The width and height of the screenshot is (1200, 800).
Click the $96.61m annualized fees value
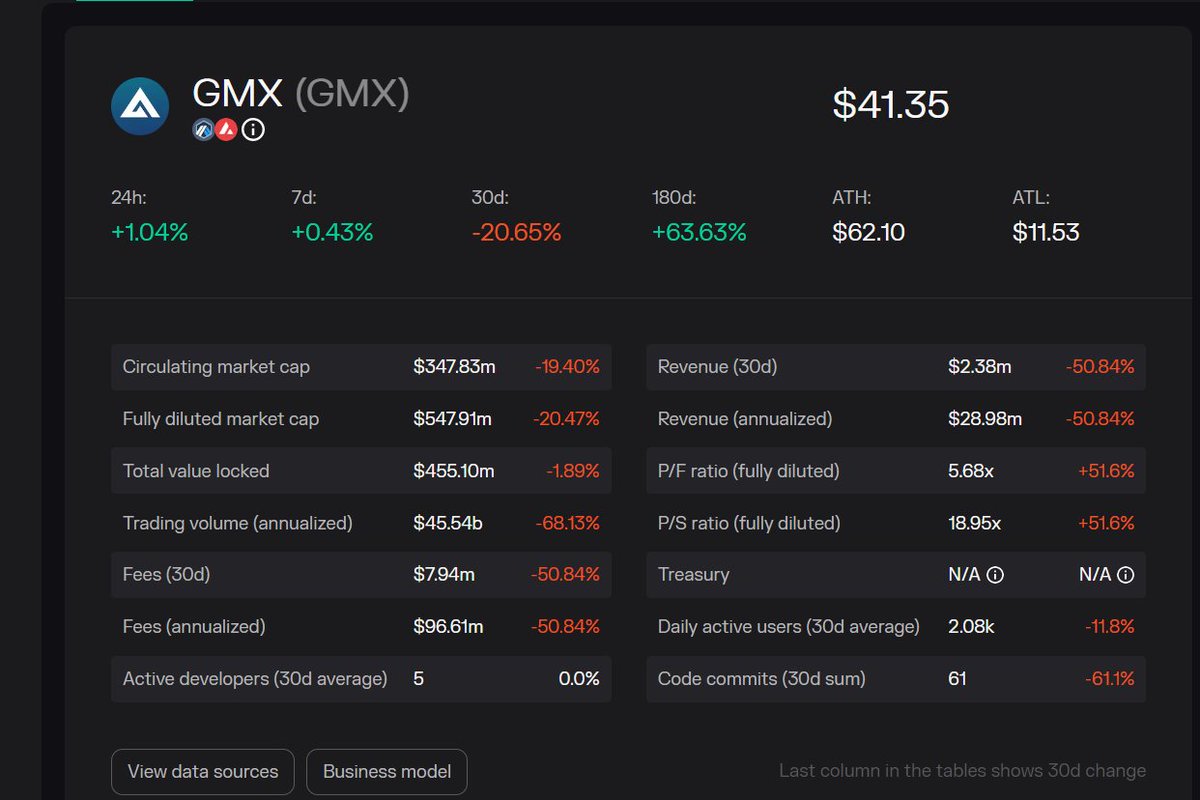[x=448, y=627]
